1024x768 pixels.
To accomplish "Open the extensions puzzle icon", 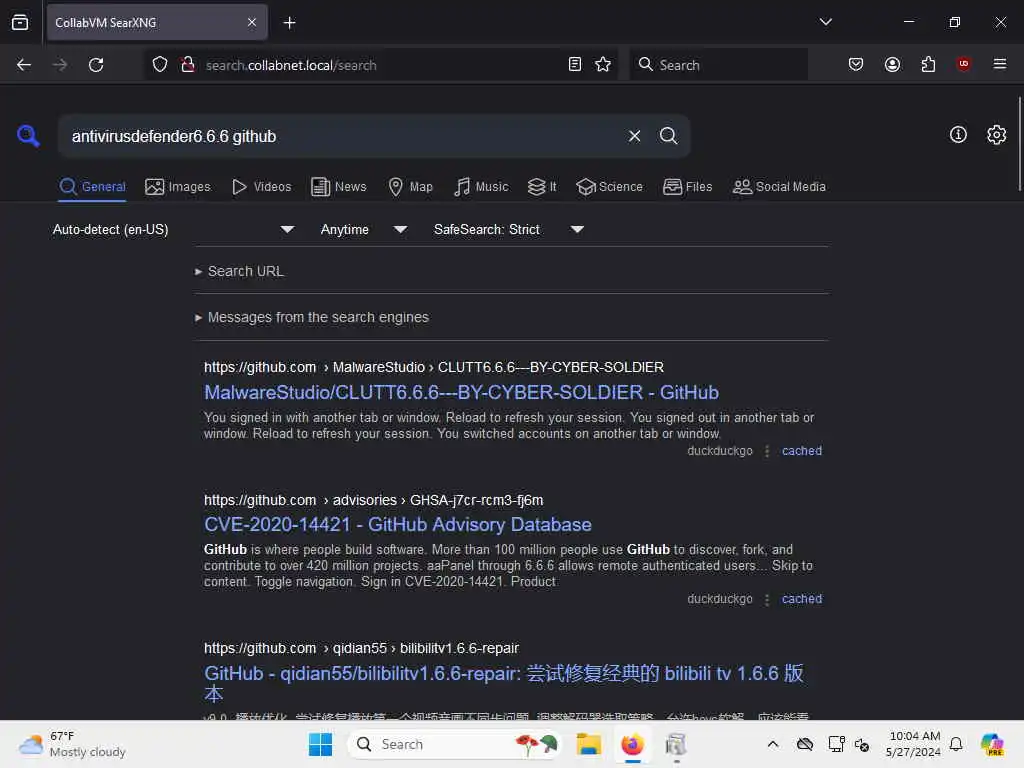I will (x=928, y=65).
